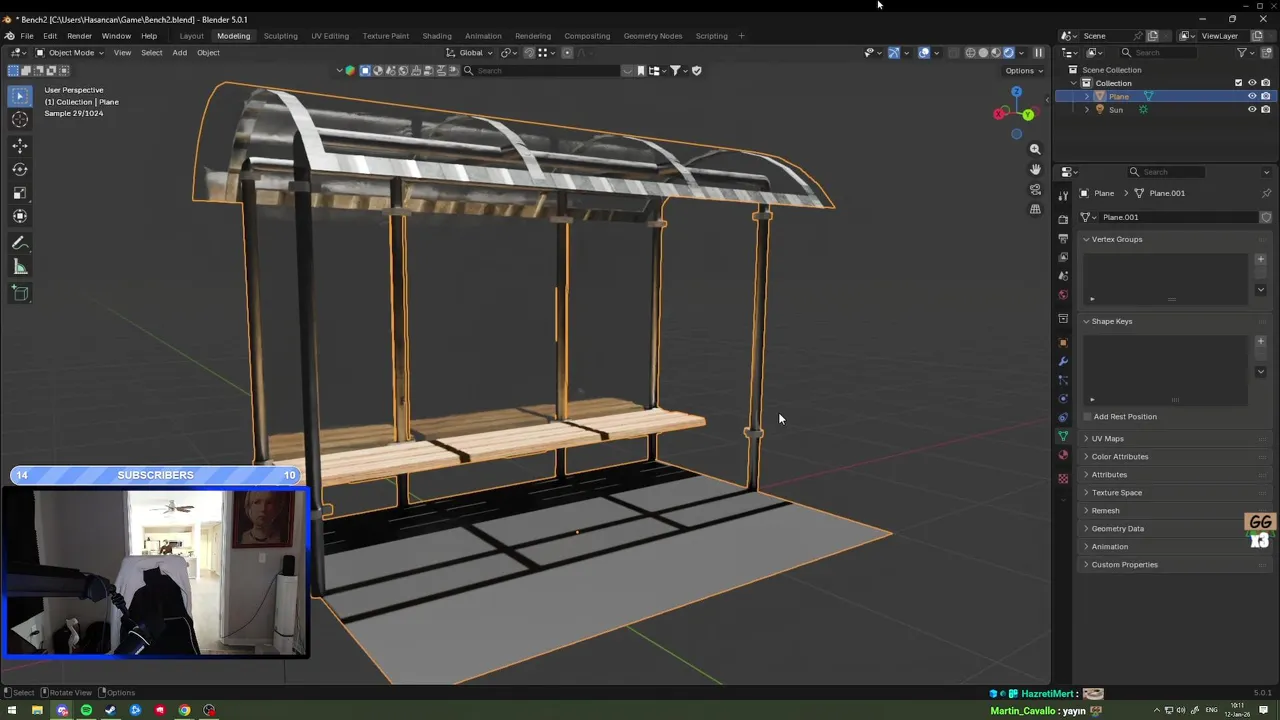Activate the Scale tool

[x=20, y=193]
